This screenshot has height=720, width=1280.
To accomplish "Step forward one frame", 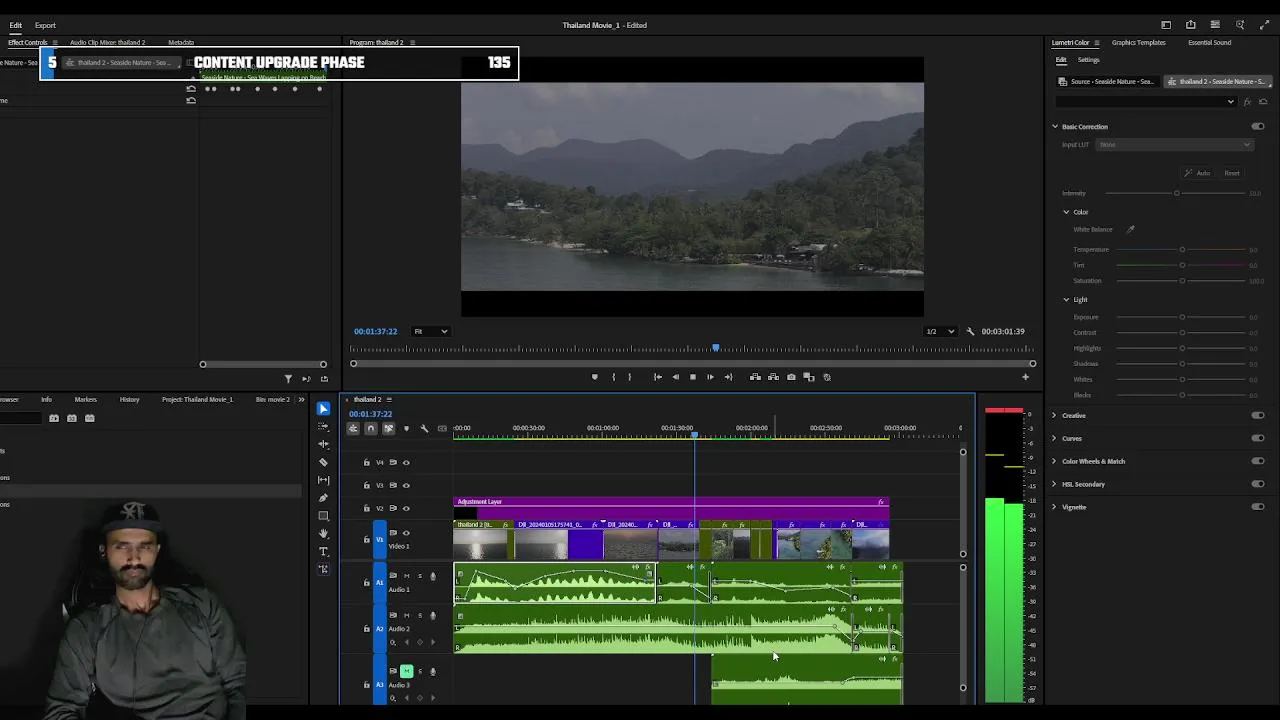I will click(710, 377).
